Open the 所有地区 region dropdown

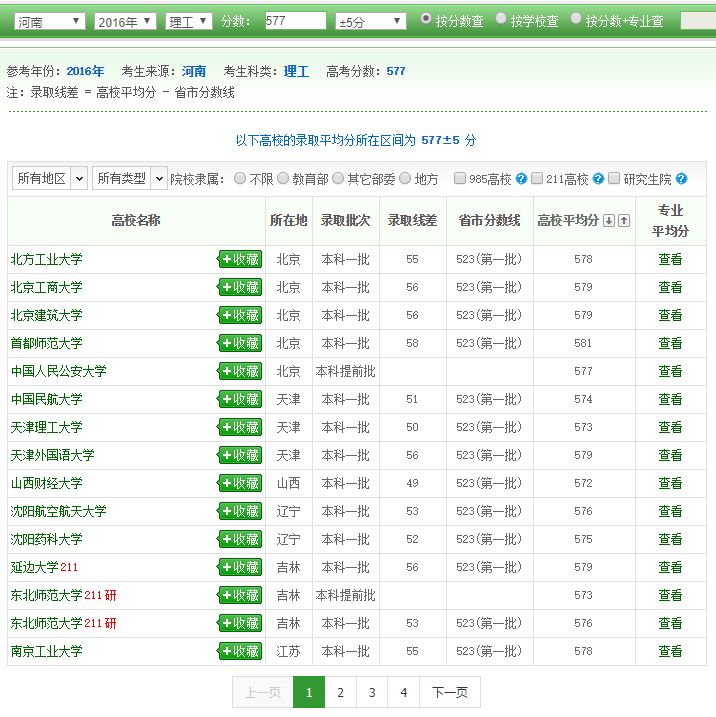[x=50, y=178]
